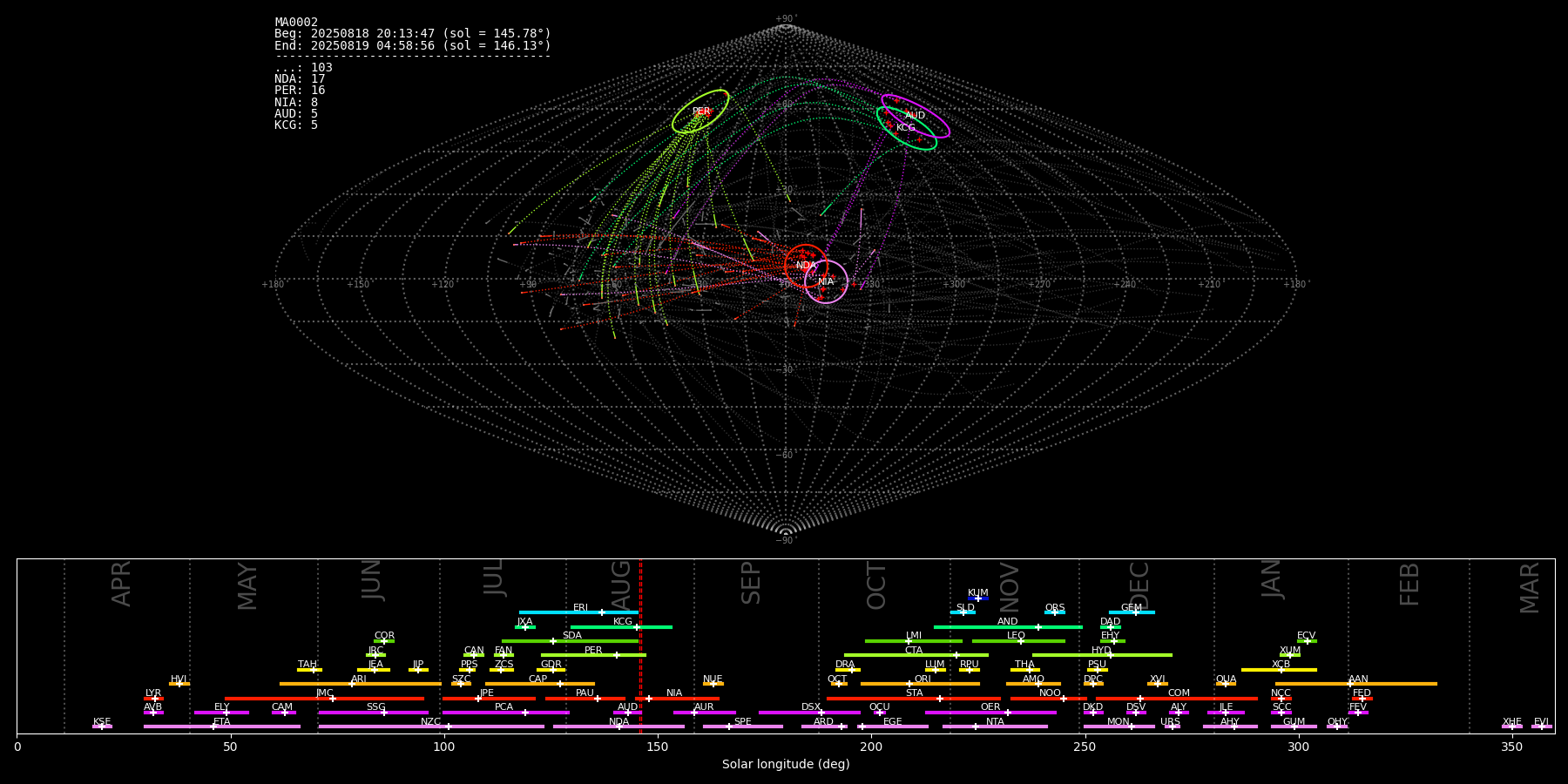Click the APR month label on timeline
This screenshot has width=1568, height=784.
tap(121, 584)
